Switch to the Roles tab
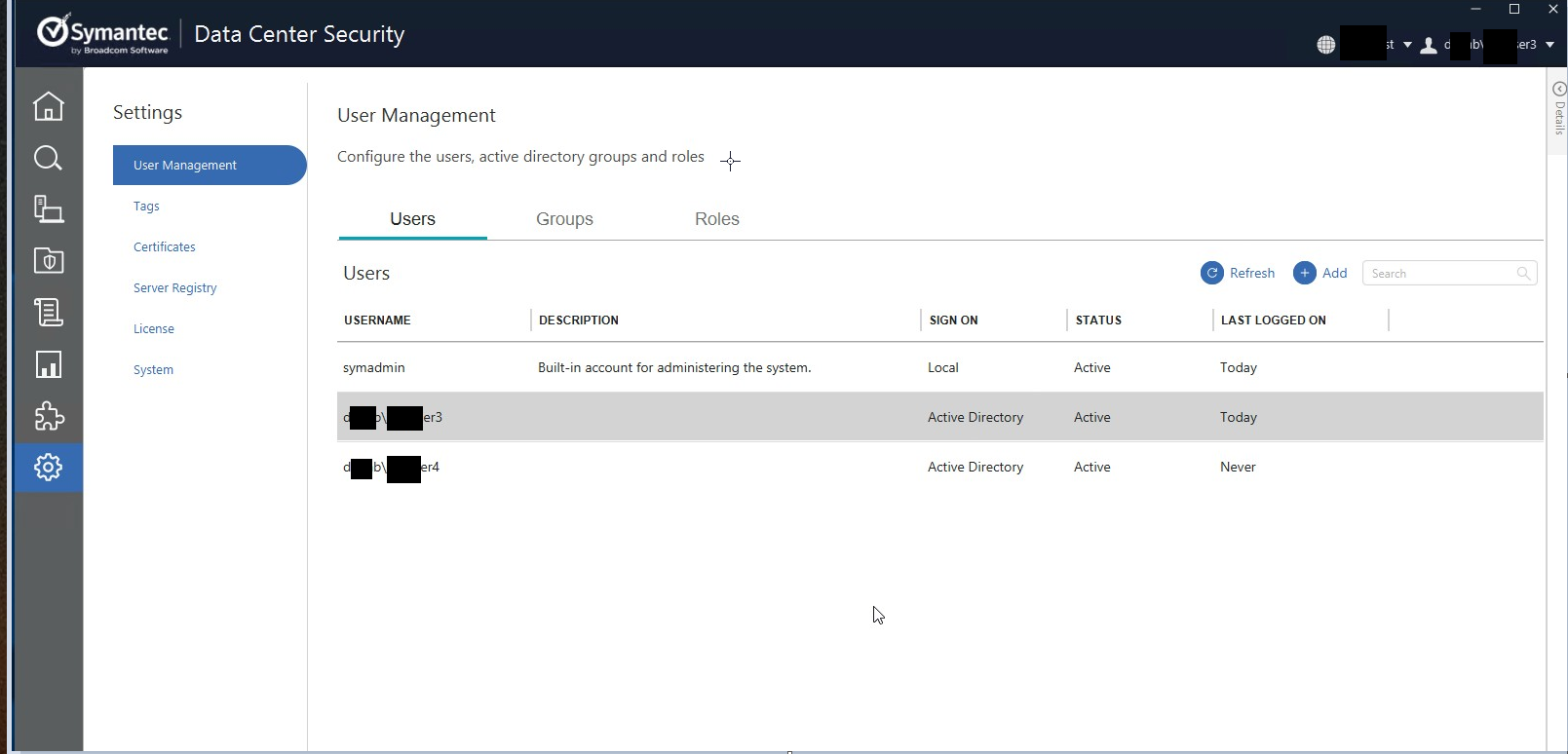 [x=716, y=219]
